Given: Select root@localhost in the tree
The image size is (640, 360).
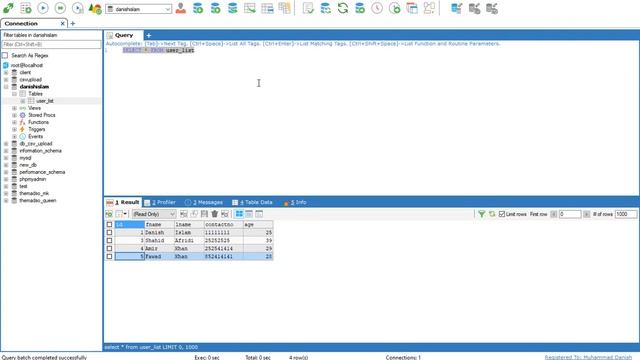Looking at the screenshot, I should click(x=27, y=65).
